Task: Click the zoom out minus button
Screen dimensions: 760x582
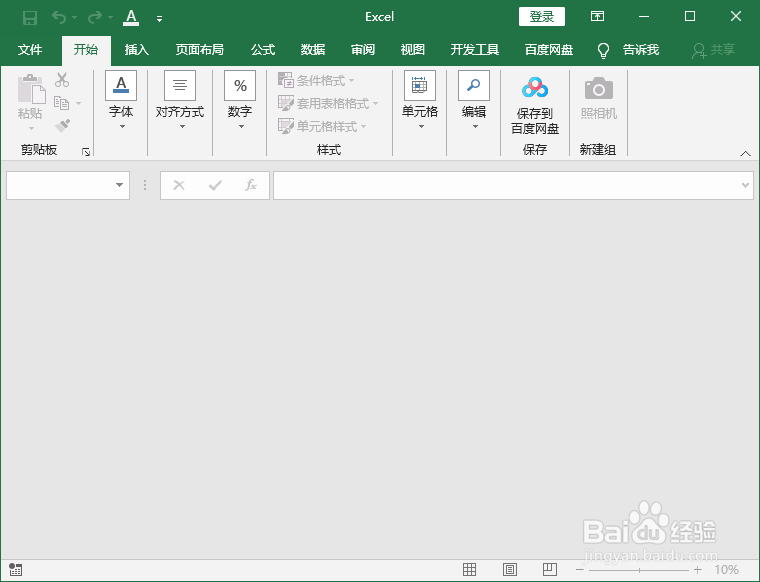Action: tap(580, 570)
